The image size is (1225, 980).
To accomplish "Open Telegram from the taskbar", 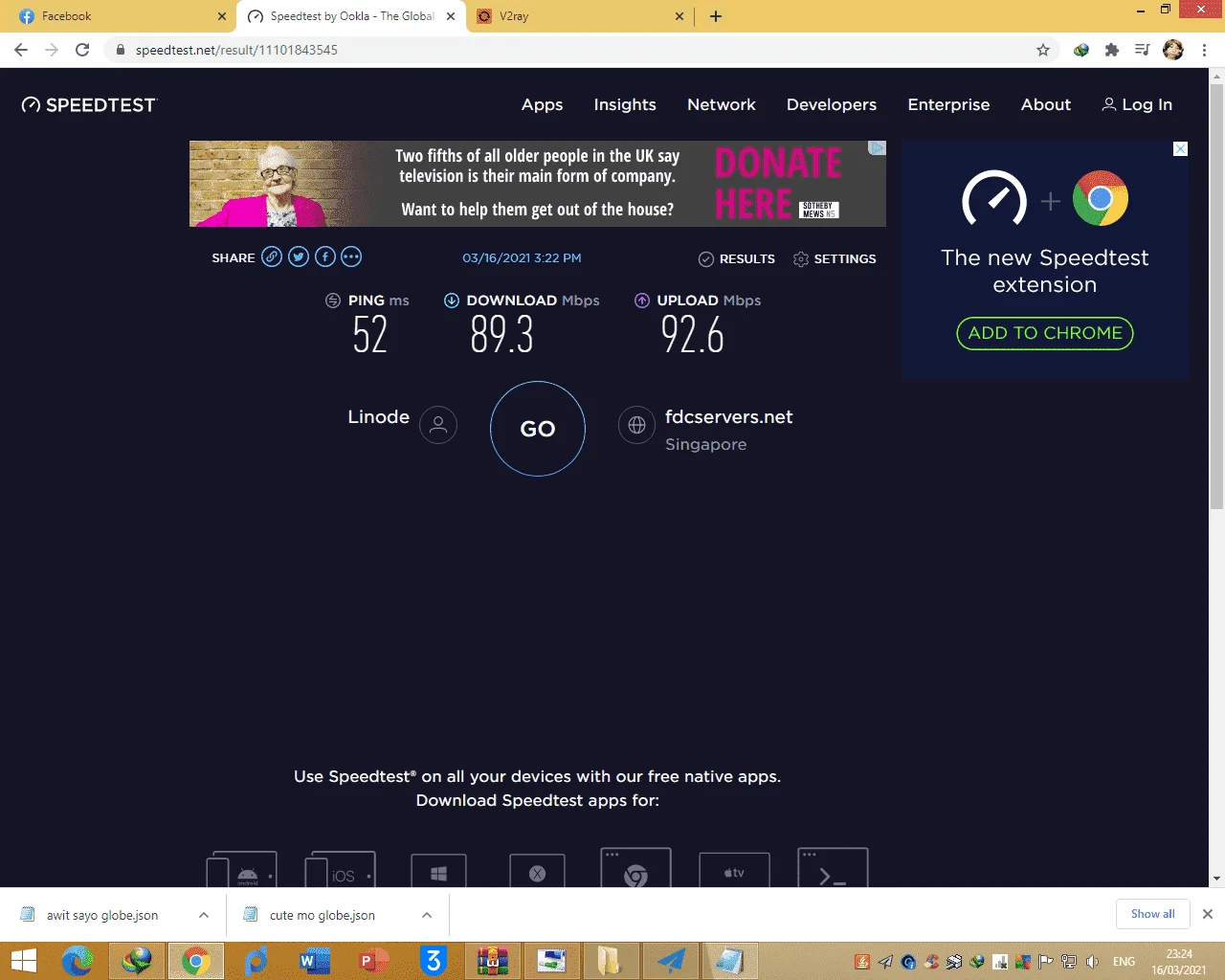I will 671,961.
